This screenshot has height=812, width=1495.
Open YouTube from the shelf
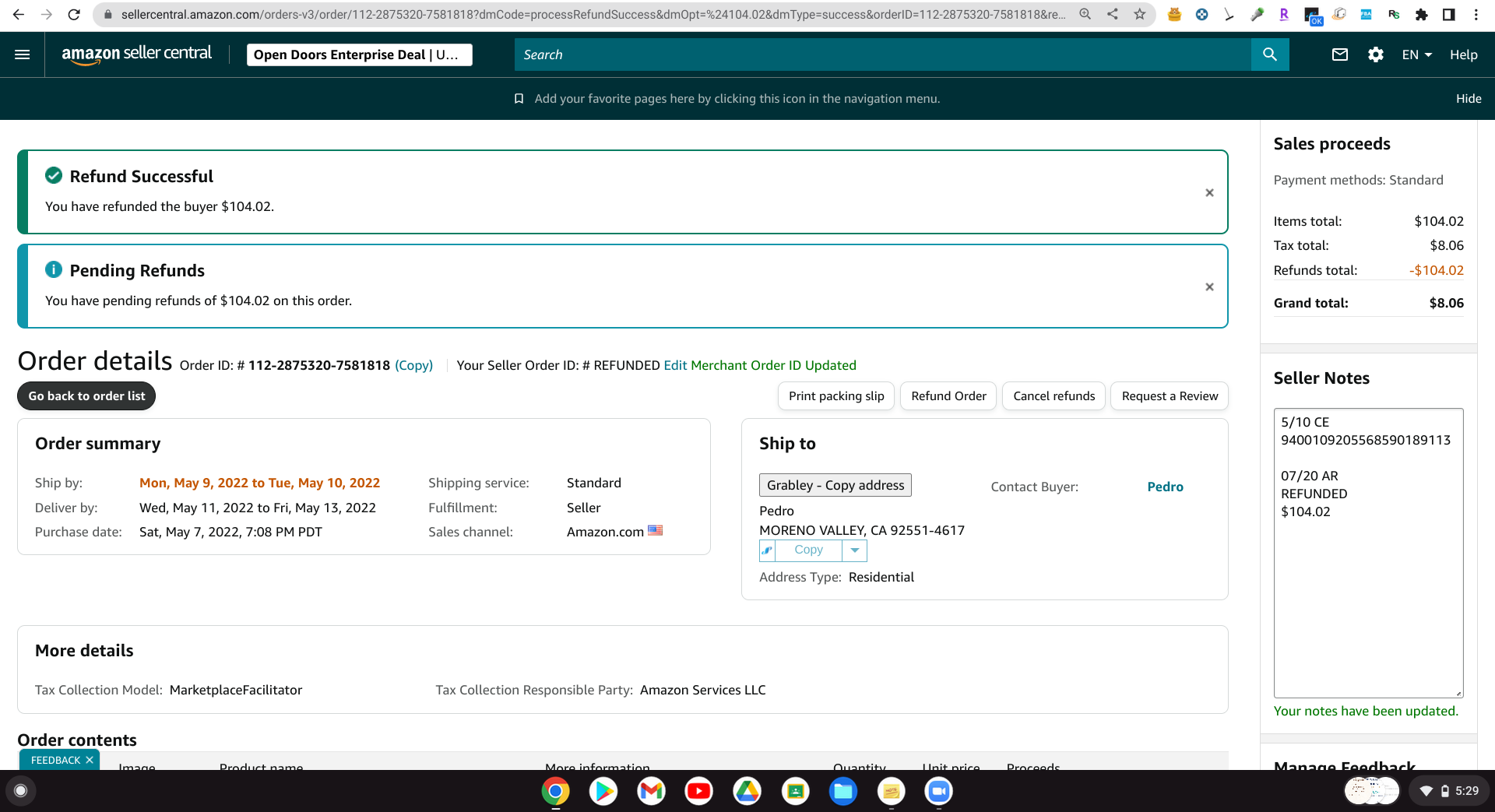click(699, 791)
